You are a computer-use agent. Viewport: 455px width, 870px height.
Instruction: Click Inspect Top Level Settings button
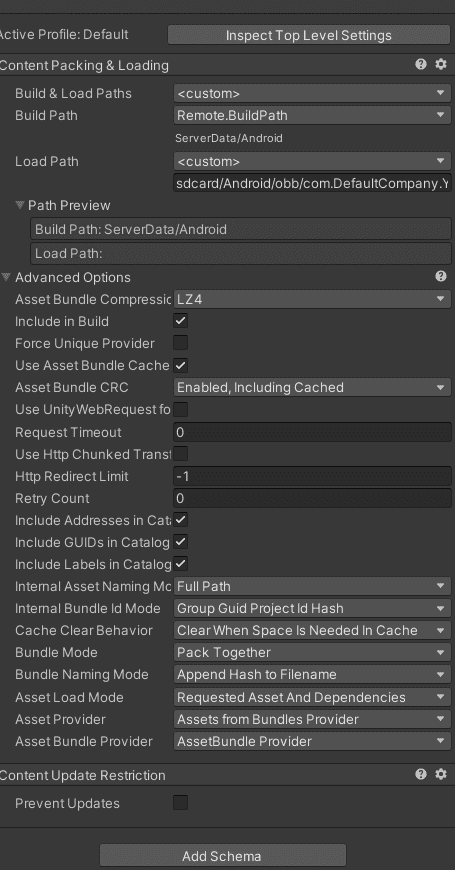click(309, 35)
